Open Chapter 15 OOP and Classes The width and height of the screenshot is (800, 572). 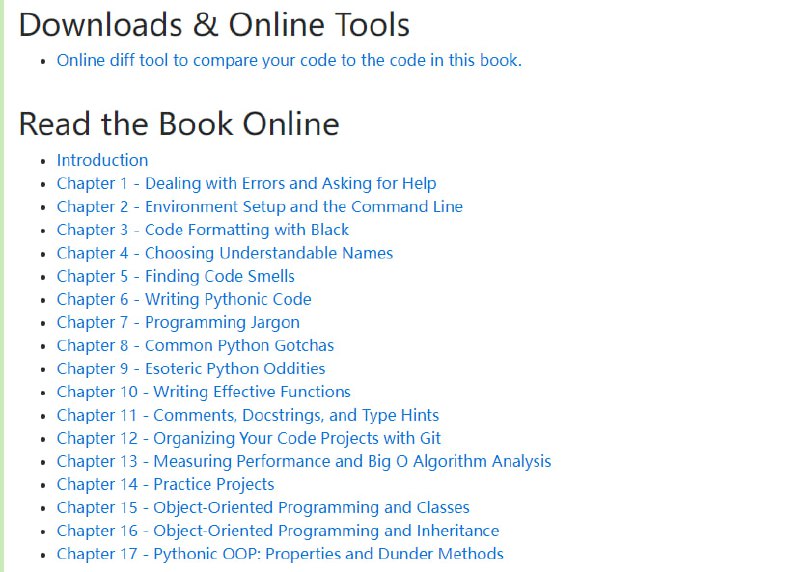pos(263,507)
